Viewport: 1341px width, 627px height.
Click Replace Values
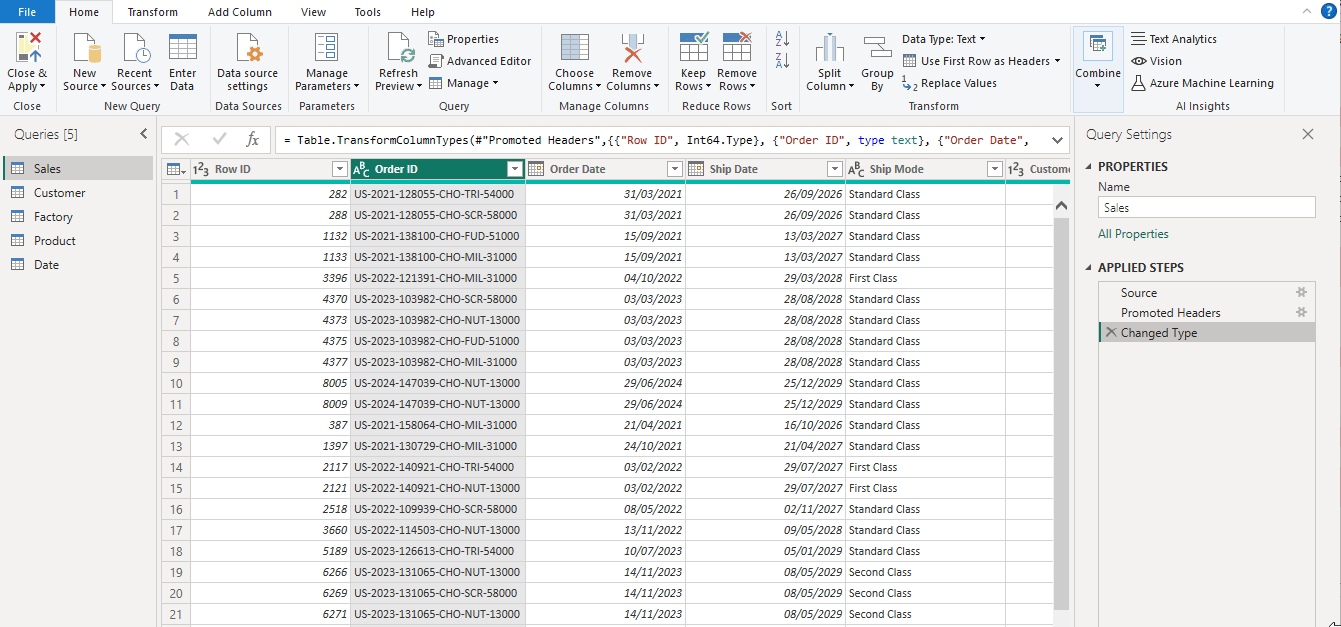949,83
